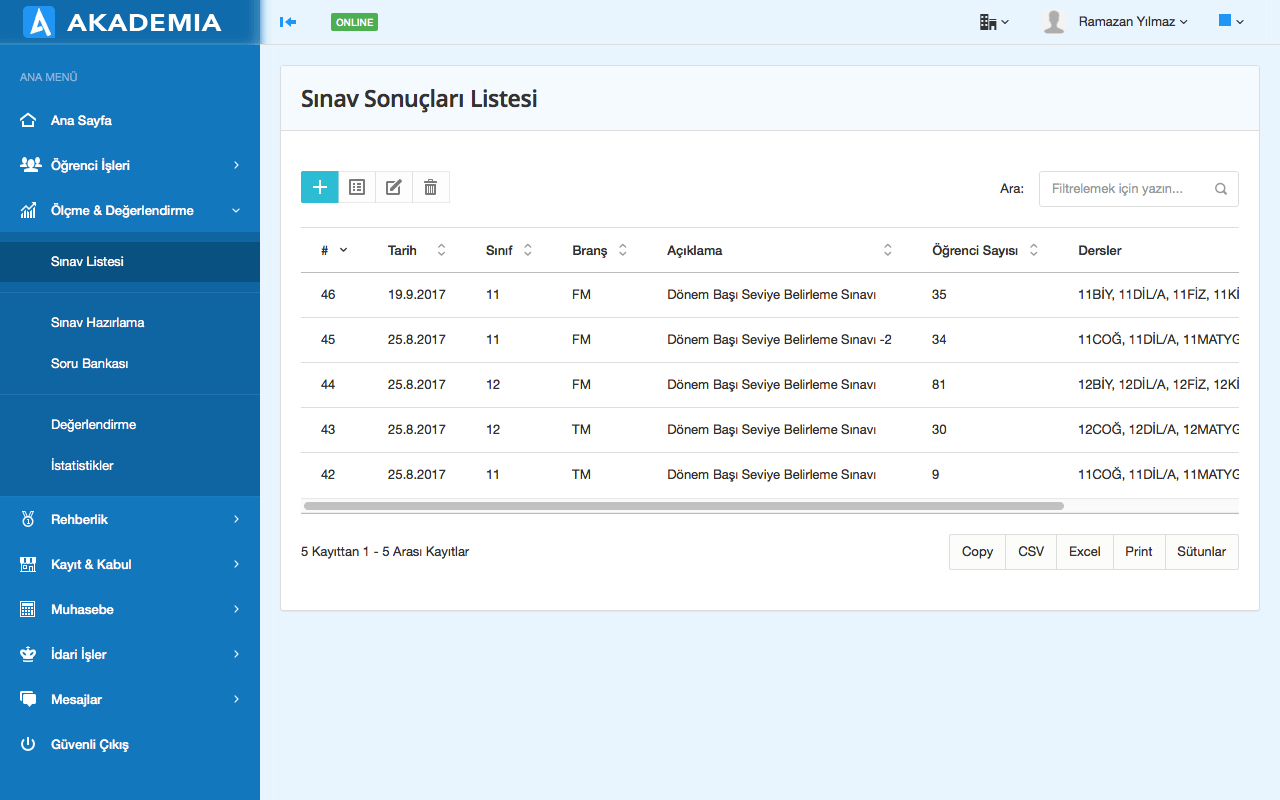Click the edit pencil icon
Image resolution: width=1280 pixels, height=800 pixels.
[394, 187]
